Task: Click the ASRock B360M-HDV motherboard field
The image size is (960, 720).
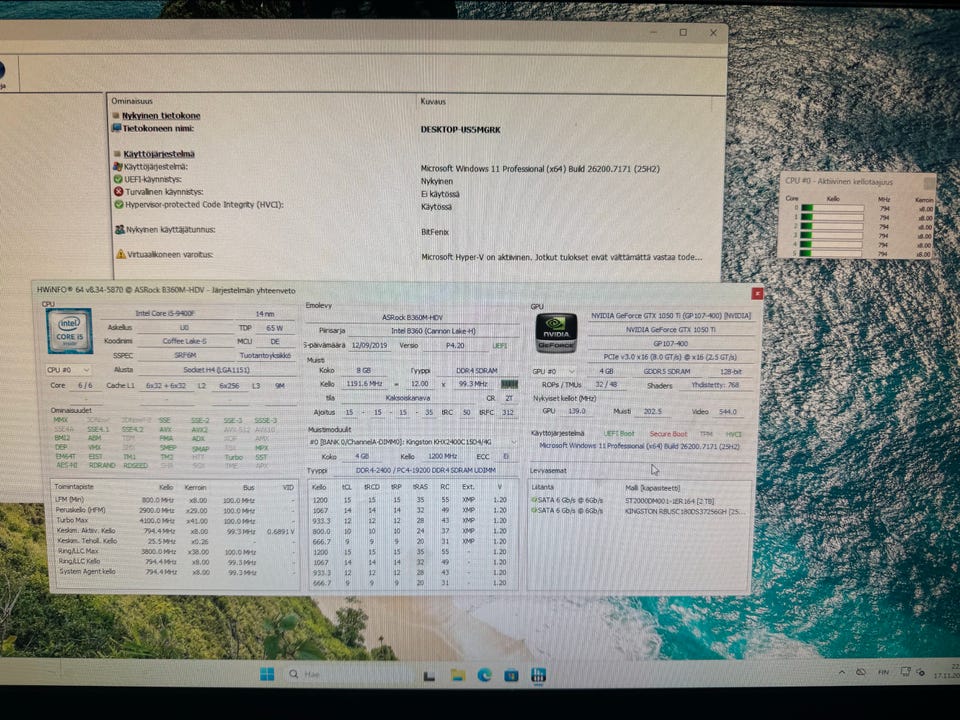Action: 412,318
